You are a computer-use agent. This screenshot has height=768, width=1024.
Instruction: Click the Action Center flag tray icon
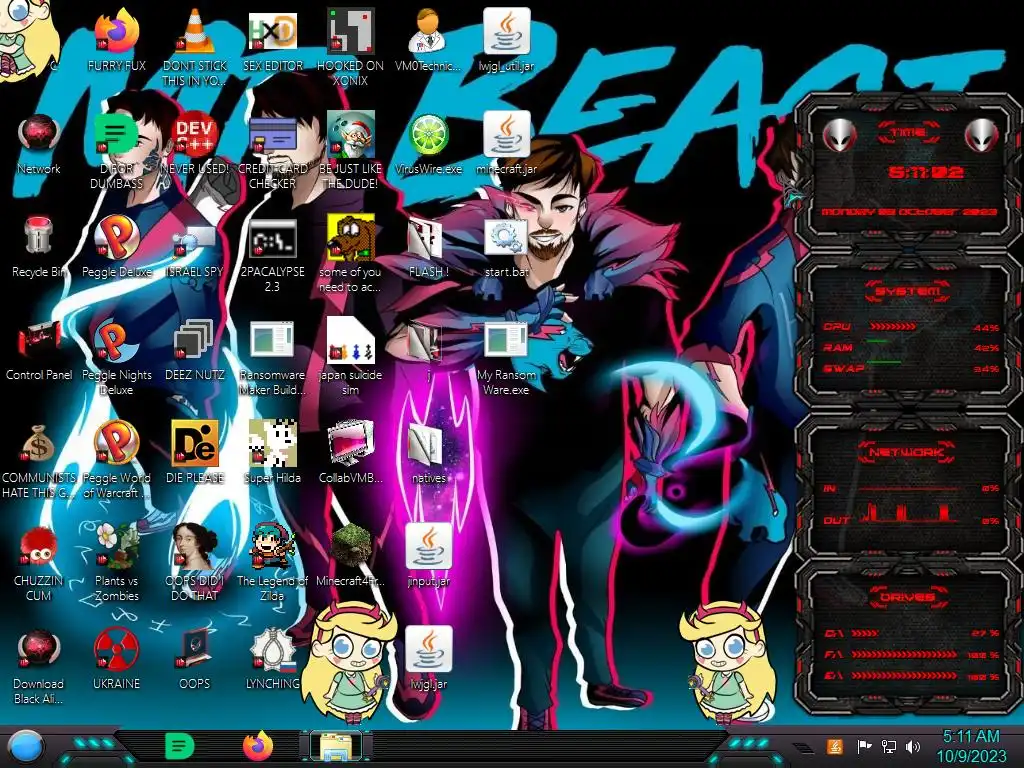(x=864, y=746)
